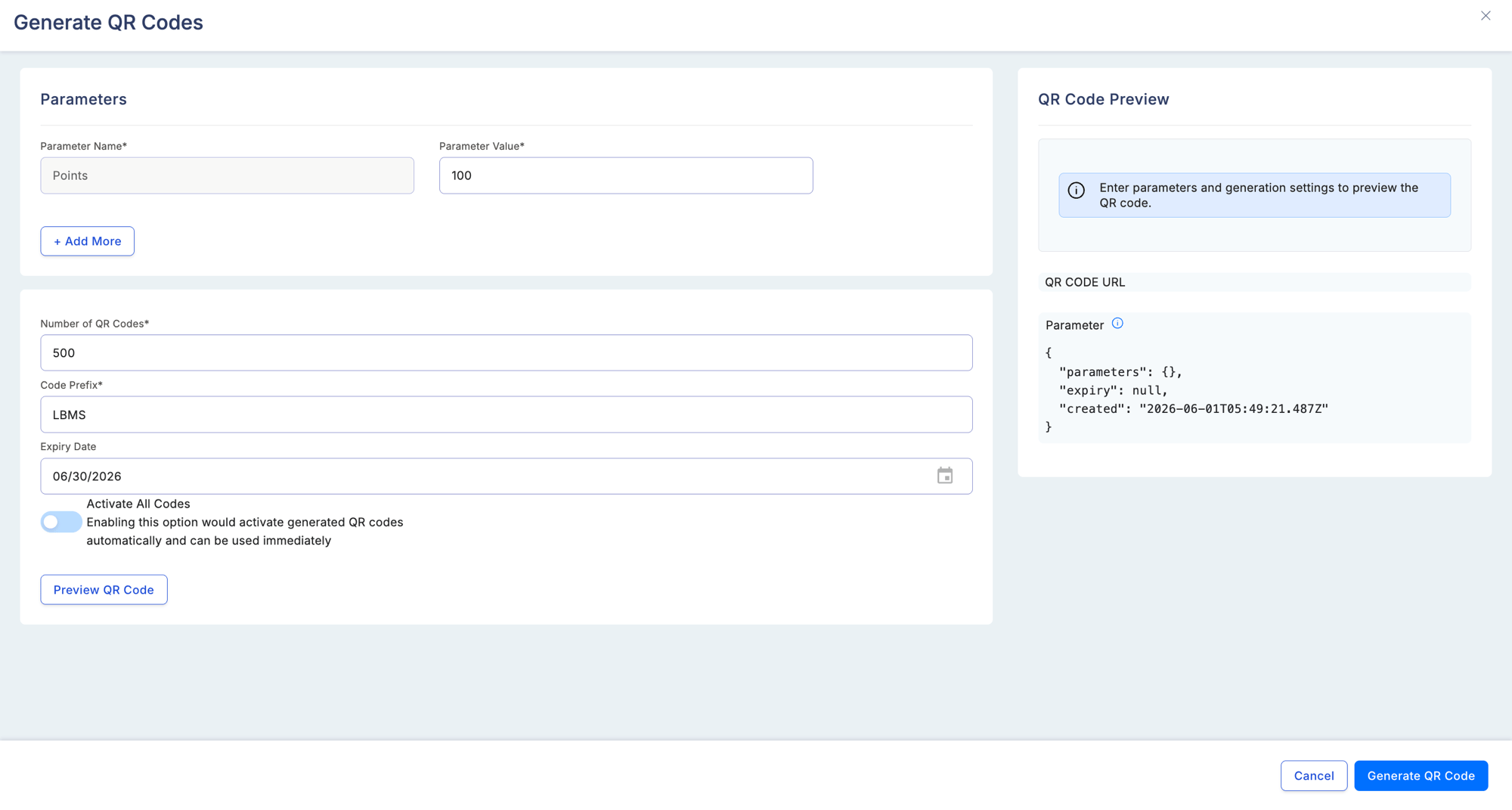Click the "expiry": null line
The width and height of the screenshot is (1512, 810).
[x=1114, y=390]
